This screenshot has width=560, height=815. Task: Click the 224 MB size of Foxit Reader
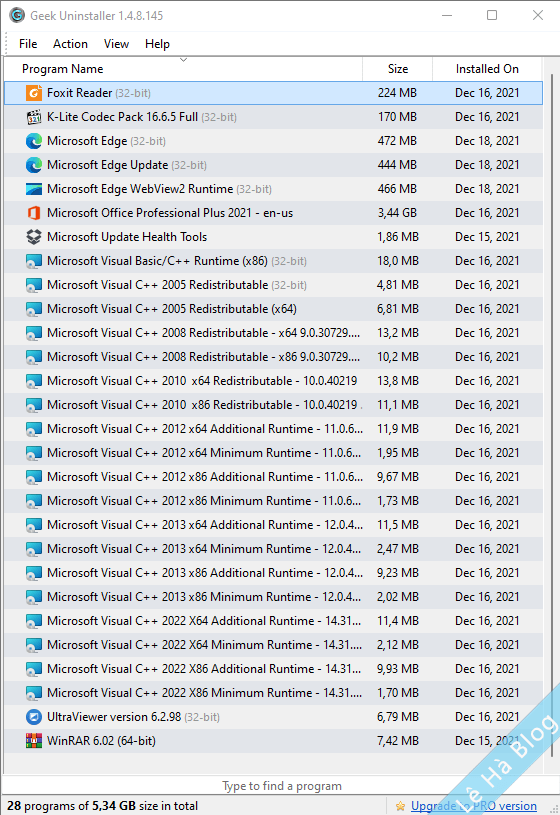397,93
